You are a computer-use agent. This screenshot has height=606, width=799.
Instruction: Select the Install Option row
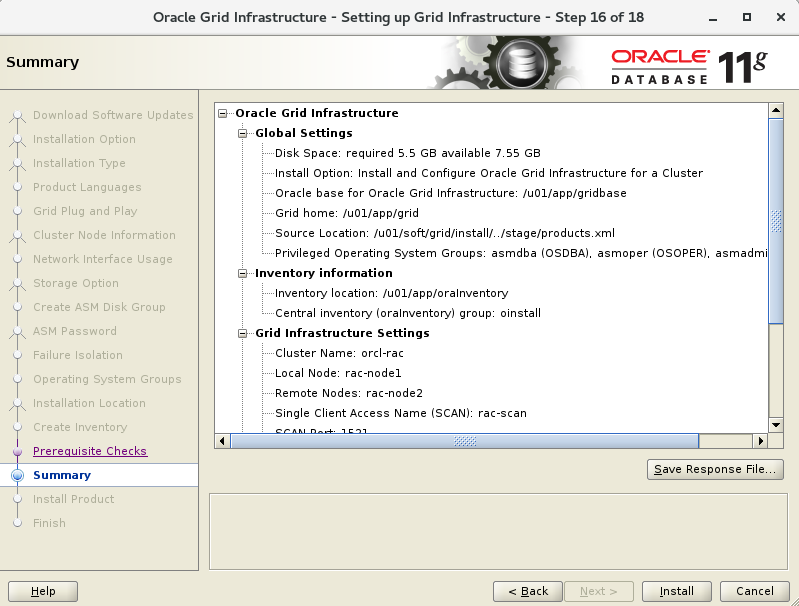(x=489, y=173)
